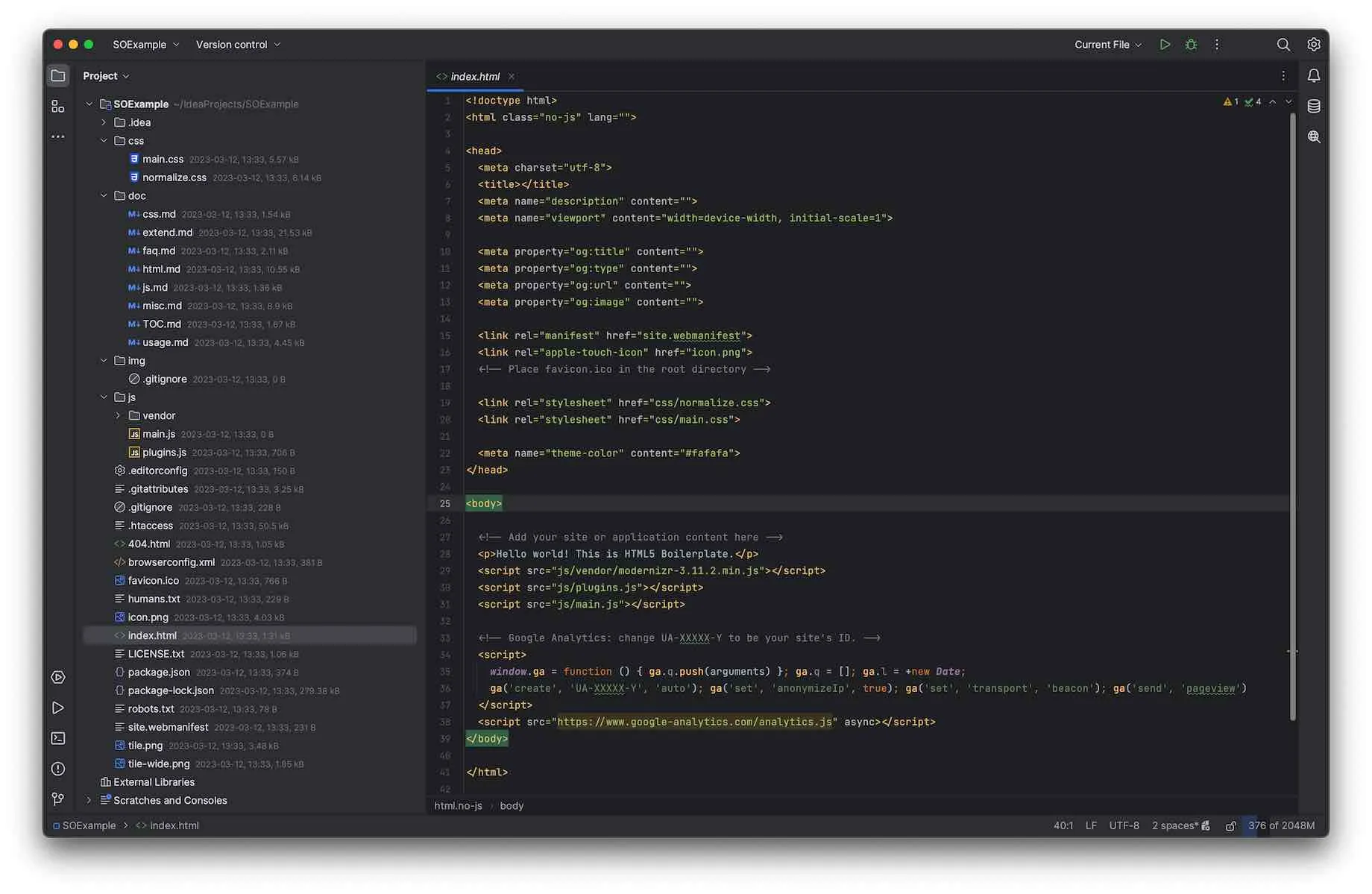1372x894 pixels.
Task: Open the SOExample project dropdown
Action: [146, 45]
